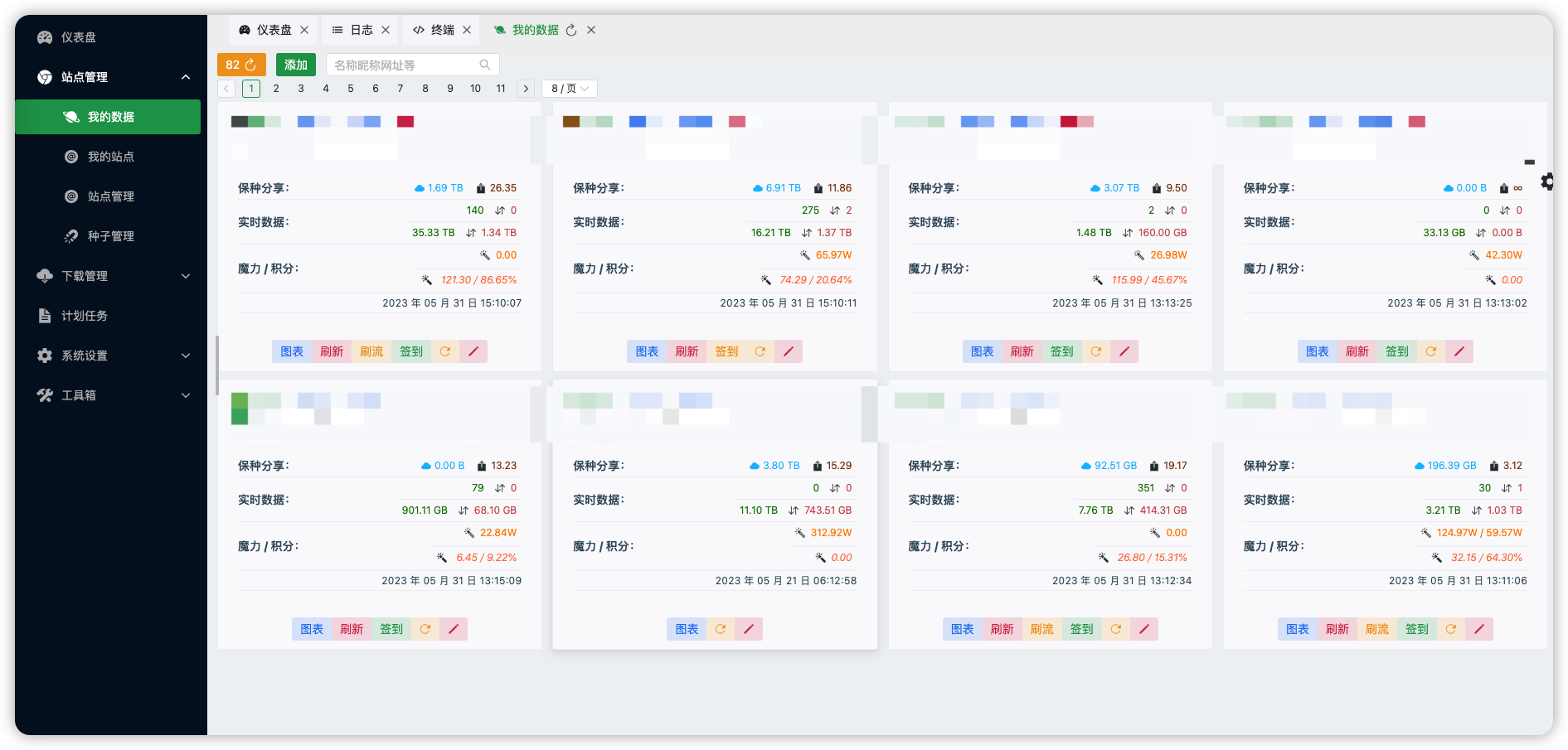Click 刷流 on the 196.39 GB card

coord(1377,629)
